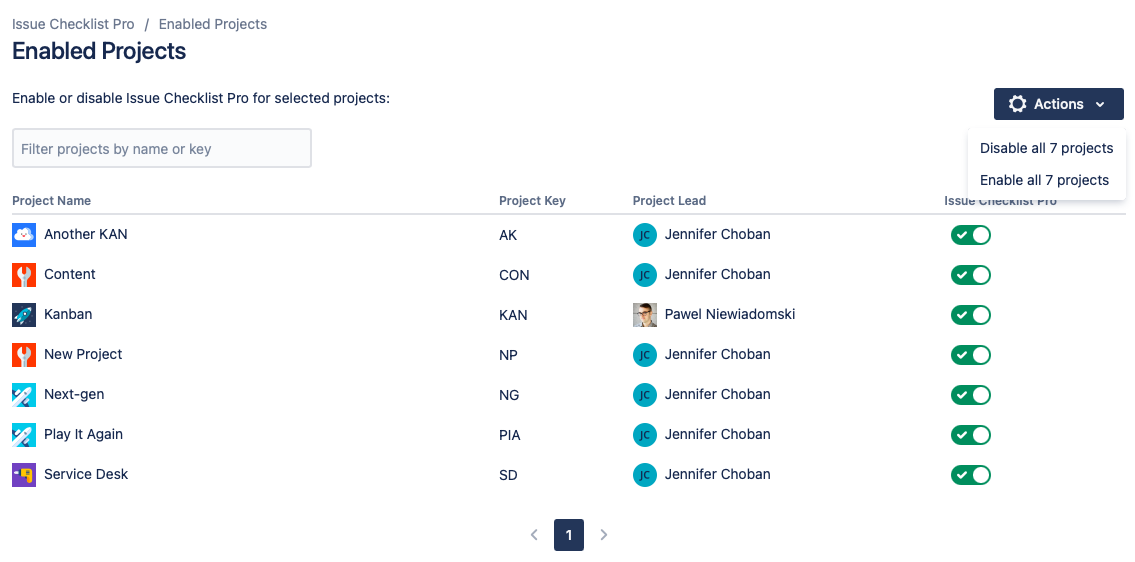Go to next page with the right chevron
The image size is (1135, 562).
click(604, 535)
